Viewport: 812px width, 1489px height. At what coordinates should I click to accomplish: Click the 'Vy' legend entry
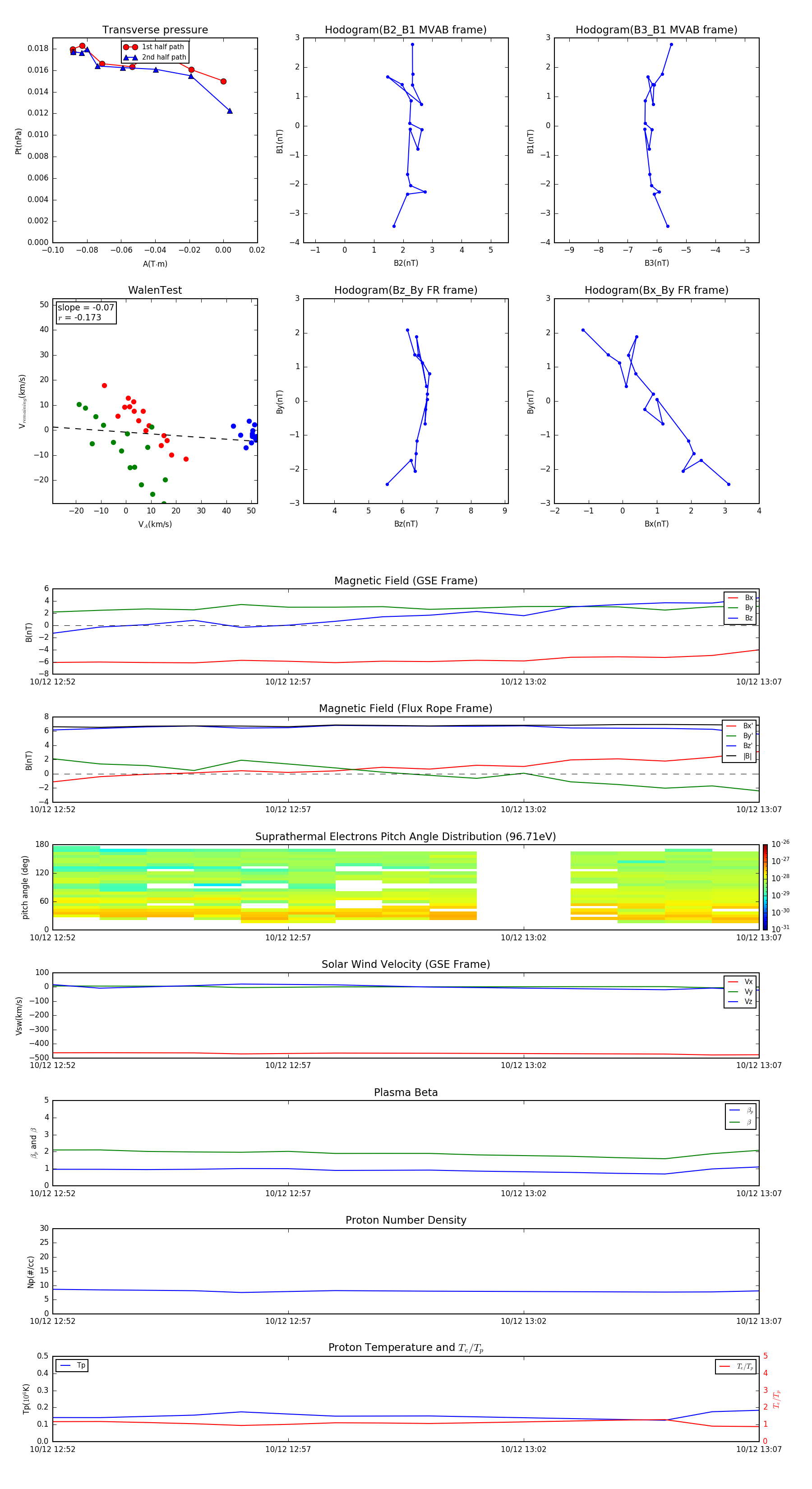tap(740, 992)
